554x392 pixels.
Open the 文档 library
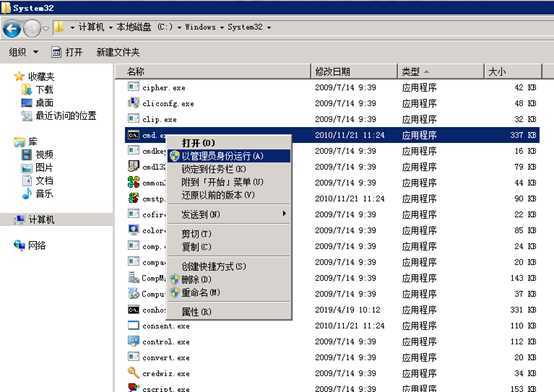pos(37,181)
